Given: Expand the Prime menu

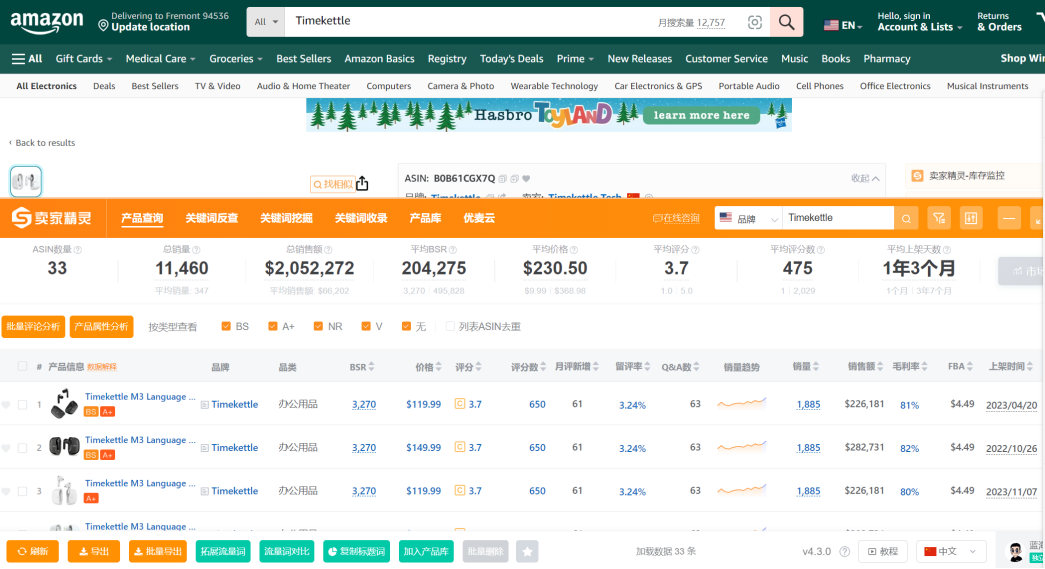Looking at the screenshot, I should point(575,59).
